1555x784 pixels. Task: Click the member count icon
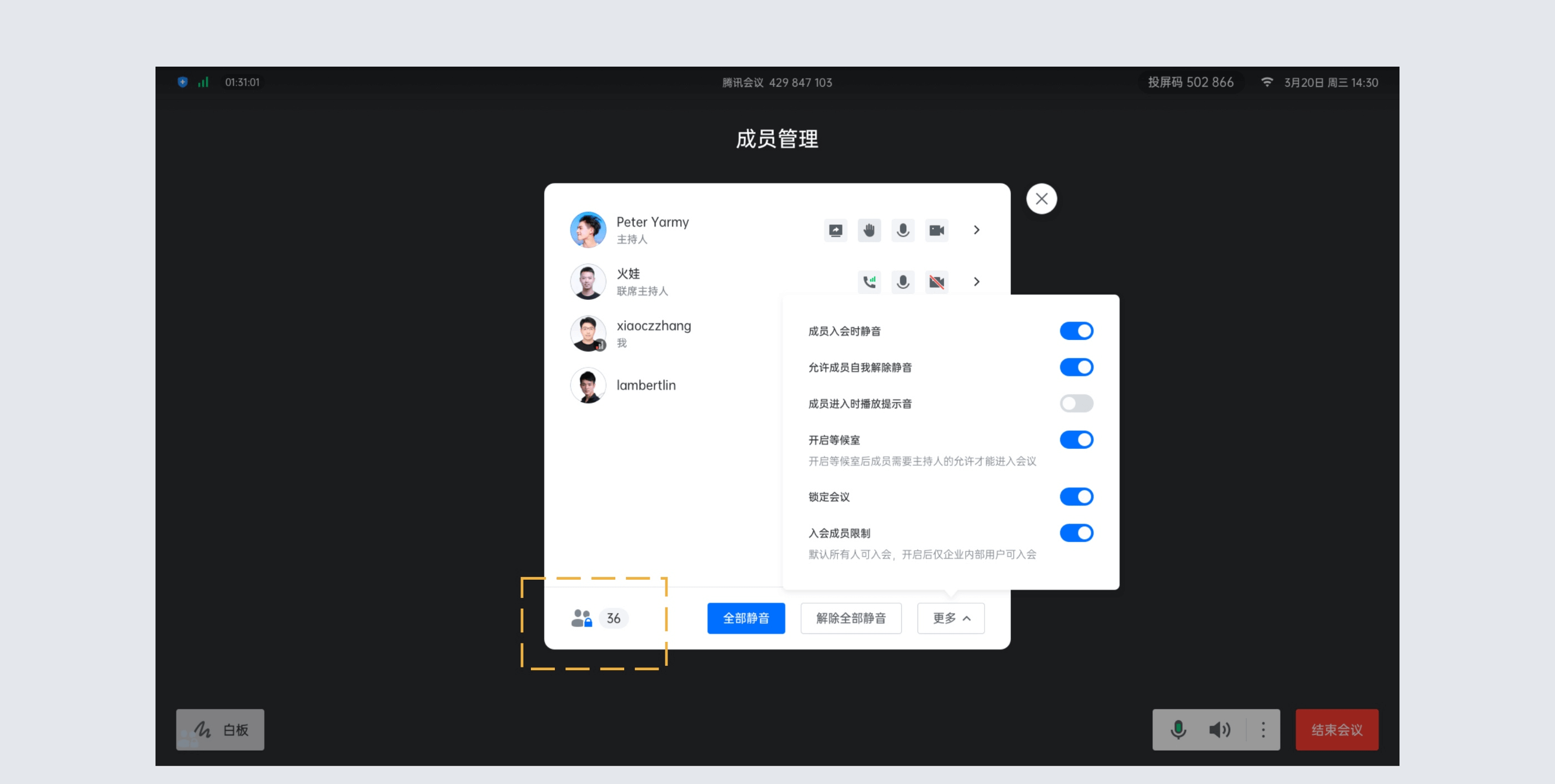(581, 618)
